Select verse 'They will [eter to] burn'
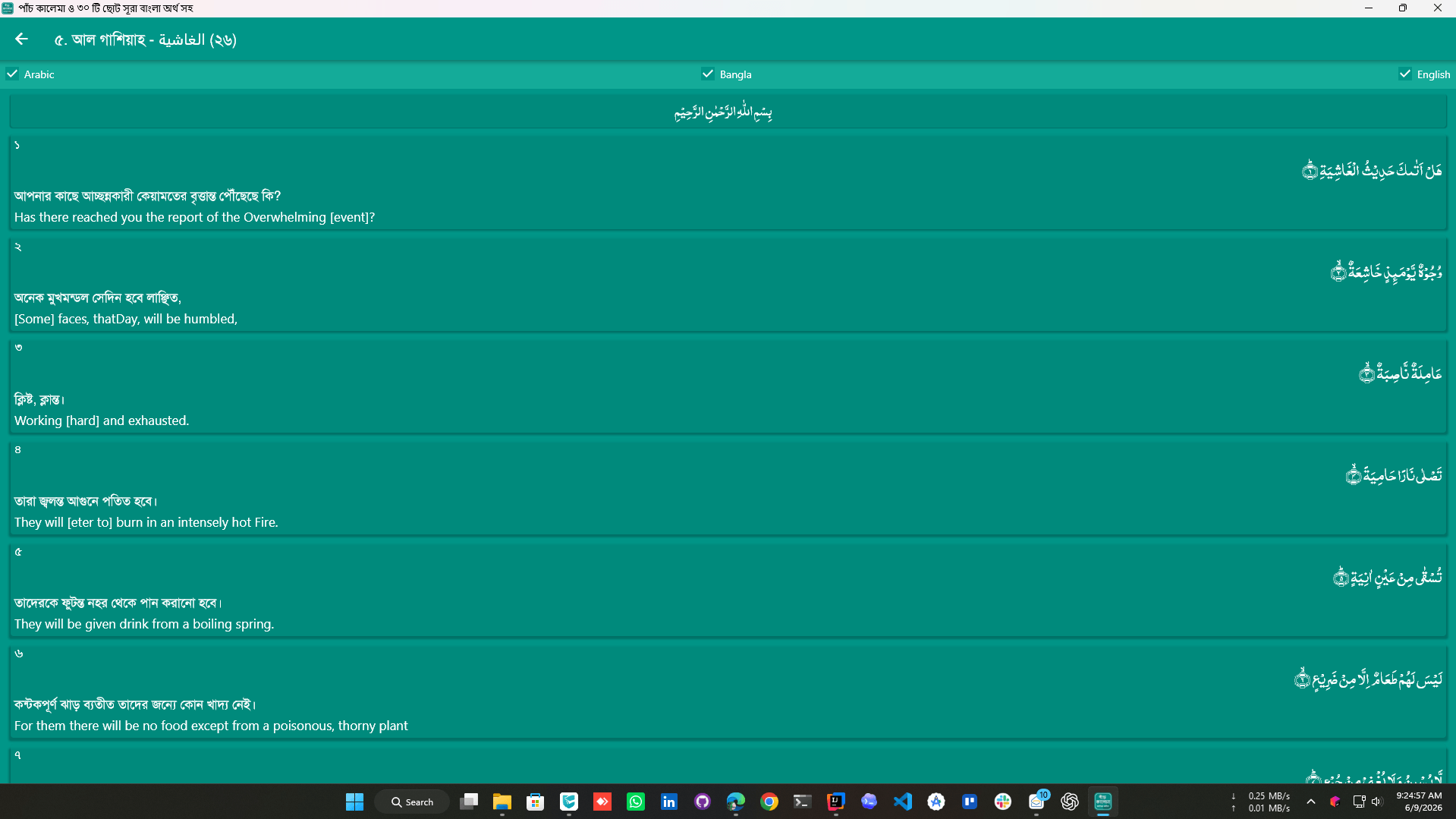1456x819 pixels. pos(728,488)
